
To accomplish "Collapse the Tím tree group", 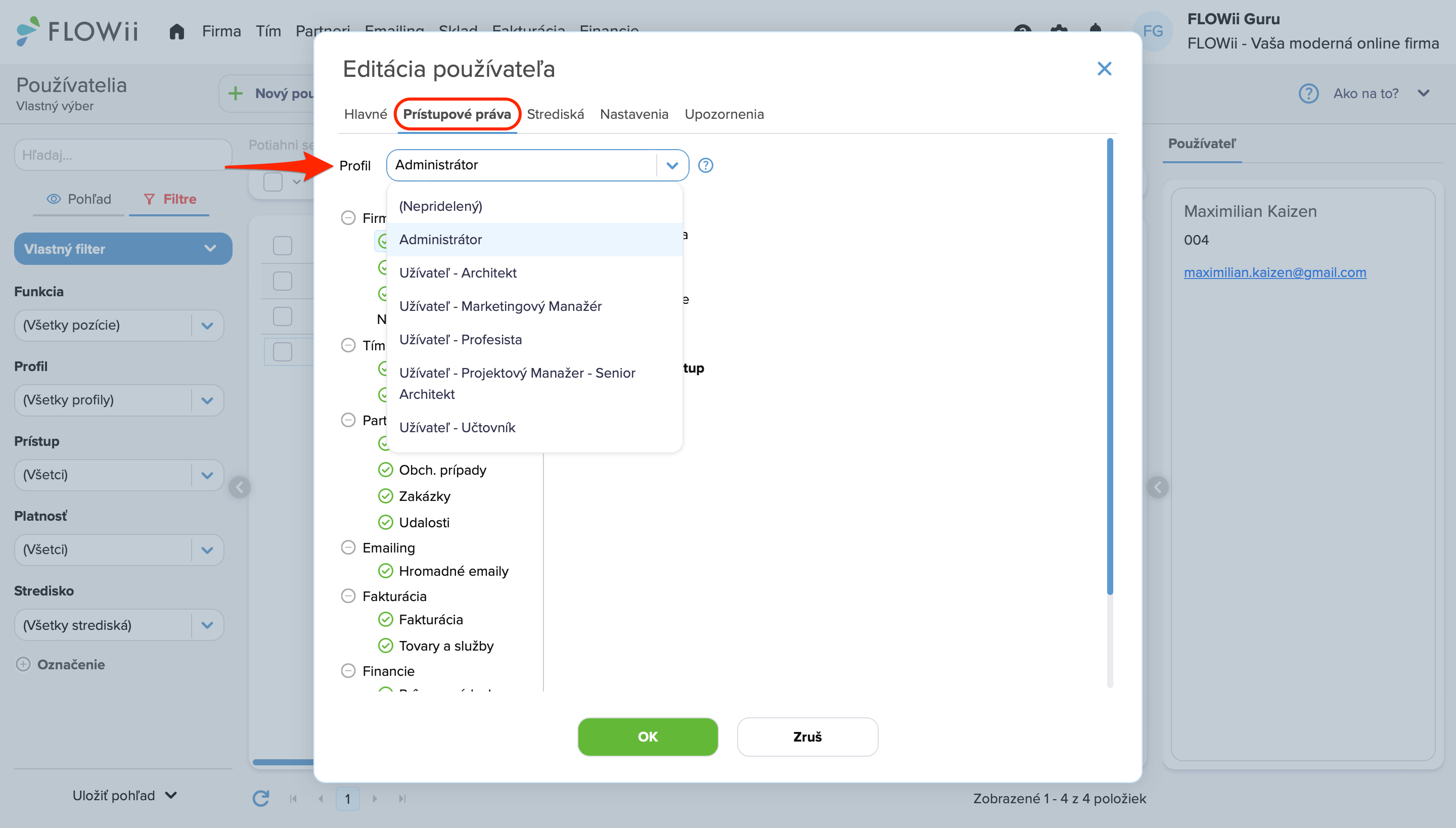I will pyautogui.click(x=348, y=345).
